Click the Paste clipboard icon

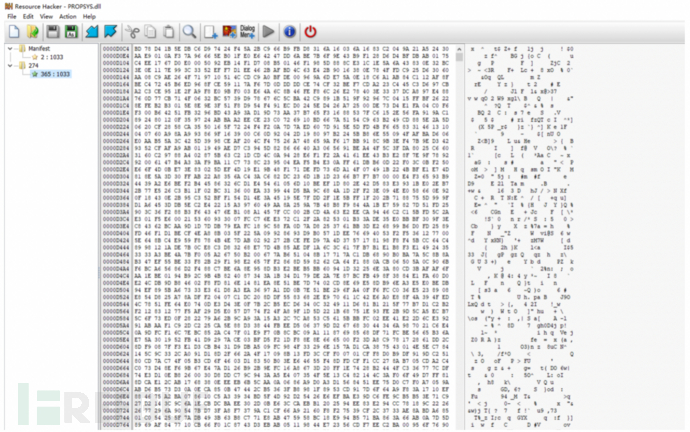point(169,32)
